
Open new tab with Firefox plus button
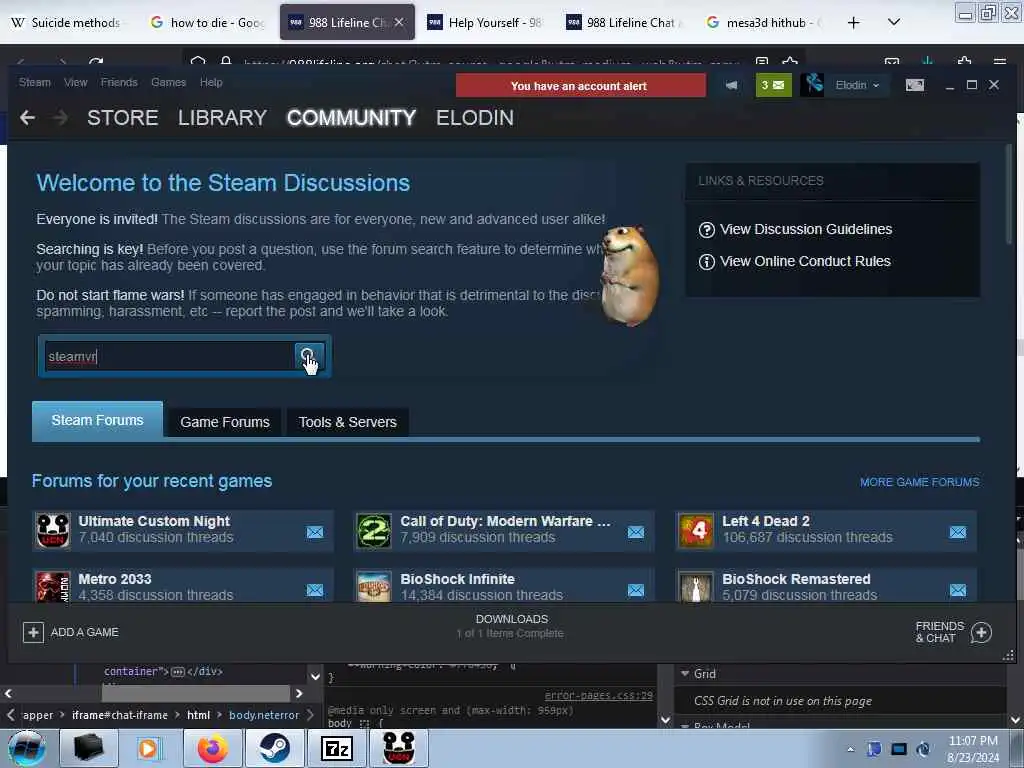(853, 23)
